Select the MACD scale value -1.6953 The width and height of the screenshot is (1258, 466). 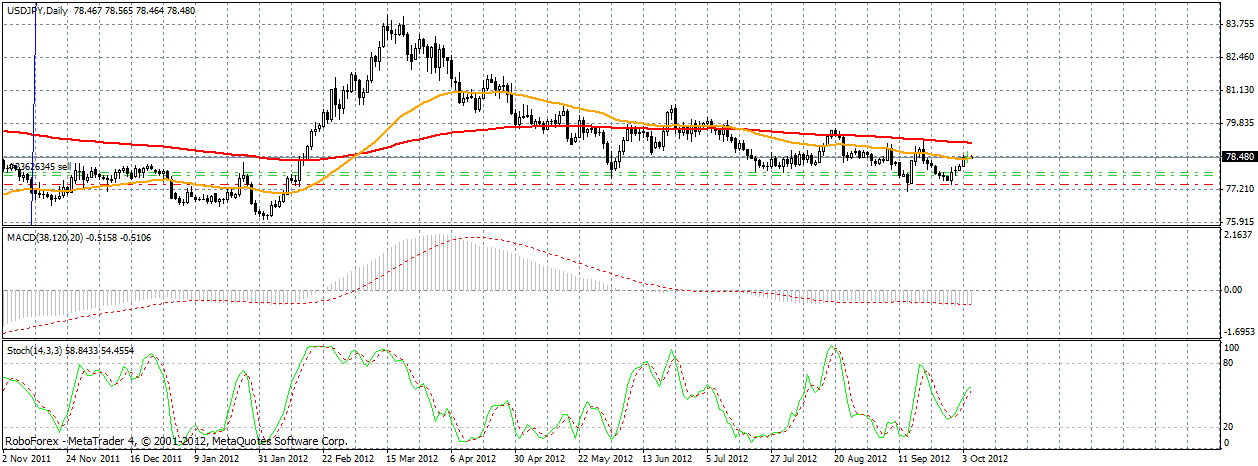pyautogui.click(x=1238, y=331)
